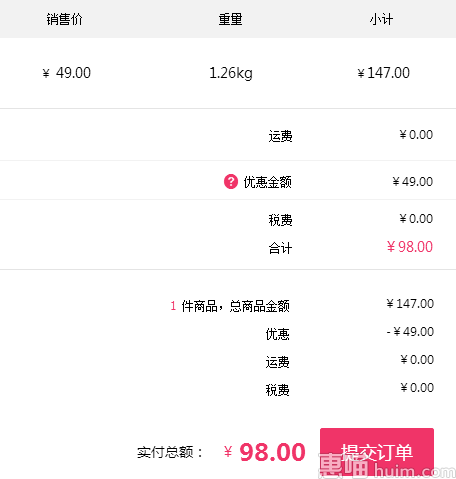Click the ¥147.00 subtotal in product row
Viewport: 456px width, 479px height.
(383, 73)
